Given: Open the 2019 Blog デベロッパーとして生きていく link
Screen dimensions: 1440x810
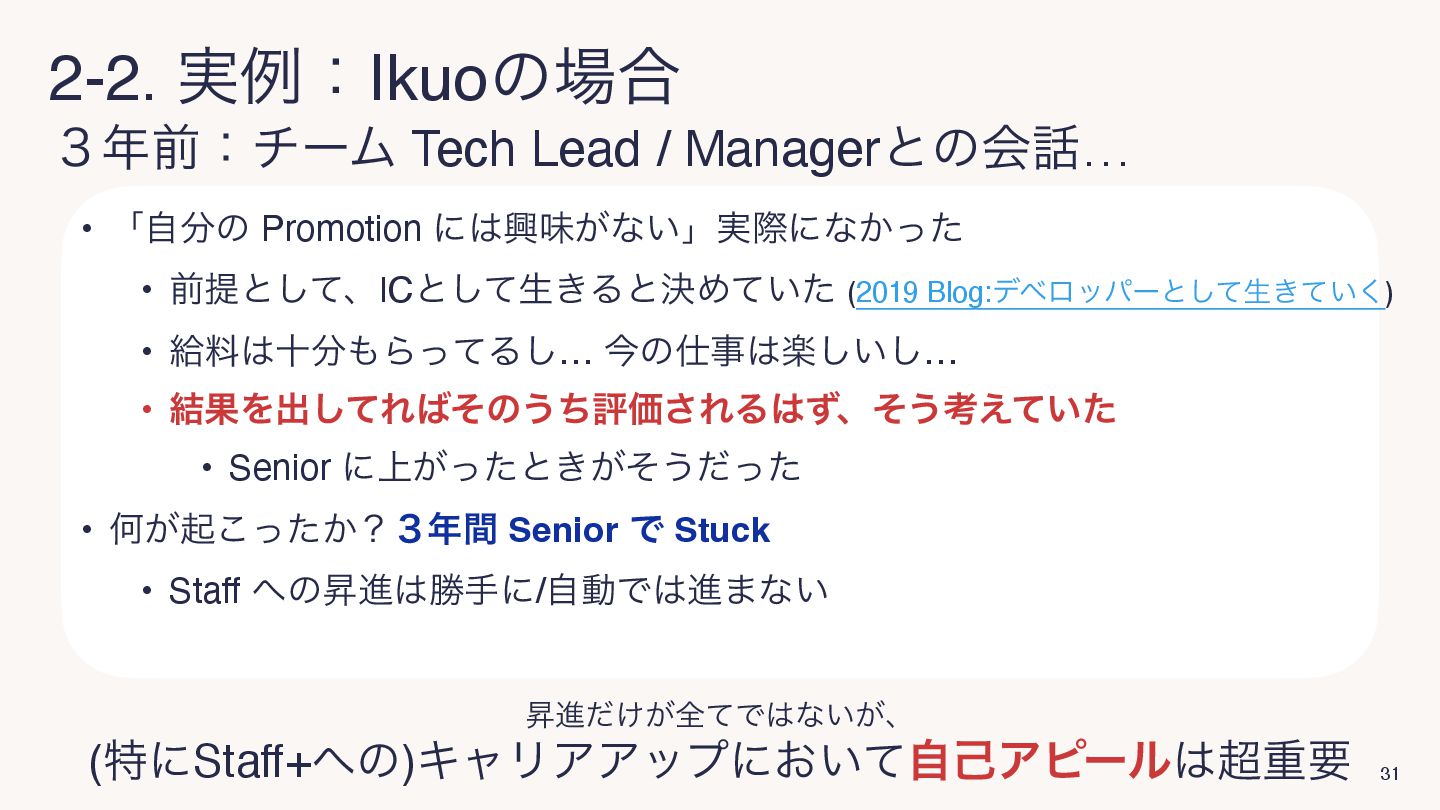Looking at the screenshot, I should coord(1120,293).
